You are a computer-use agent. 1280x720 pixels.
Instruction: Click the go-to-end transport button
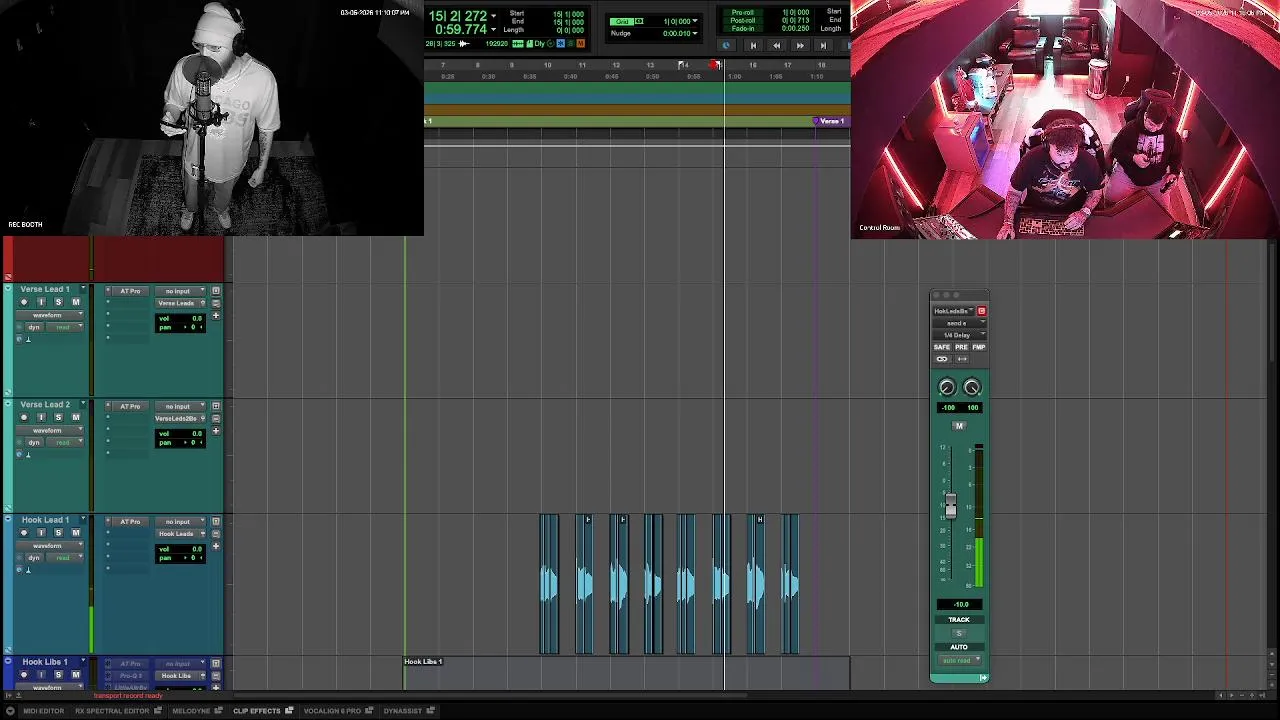(822, 45)
